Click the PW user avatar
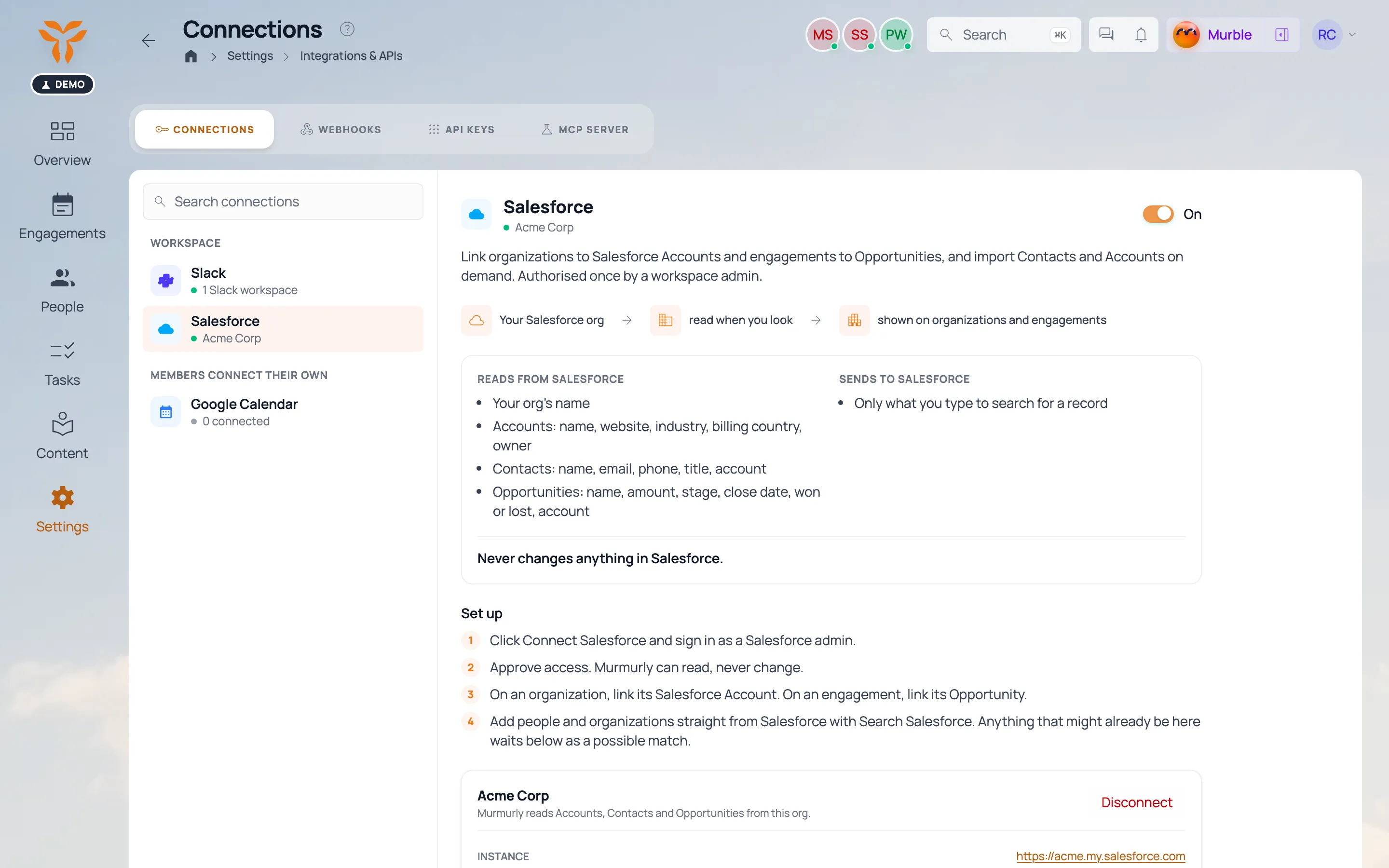Viewport: 1389px width, 868px height. tap(896, 34)
